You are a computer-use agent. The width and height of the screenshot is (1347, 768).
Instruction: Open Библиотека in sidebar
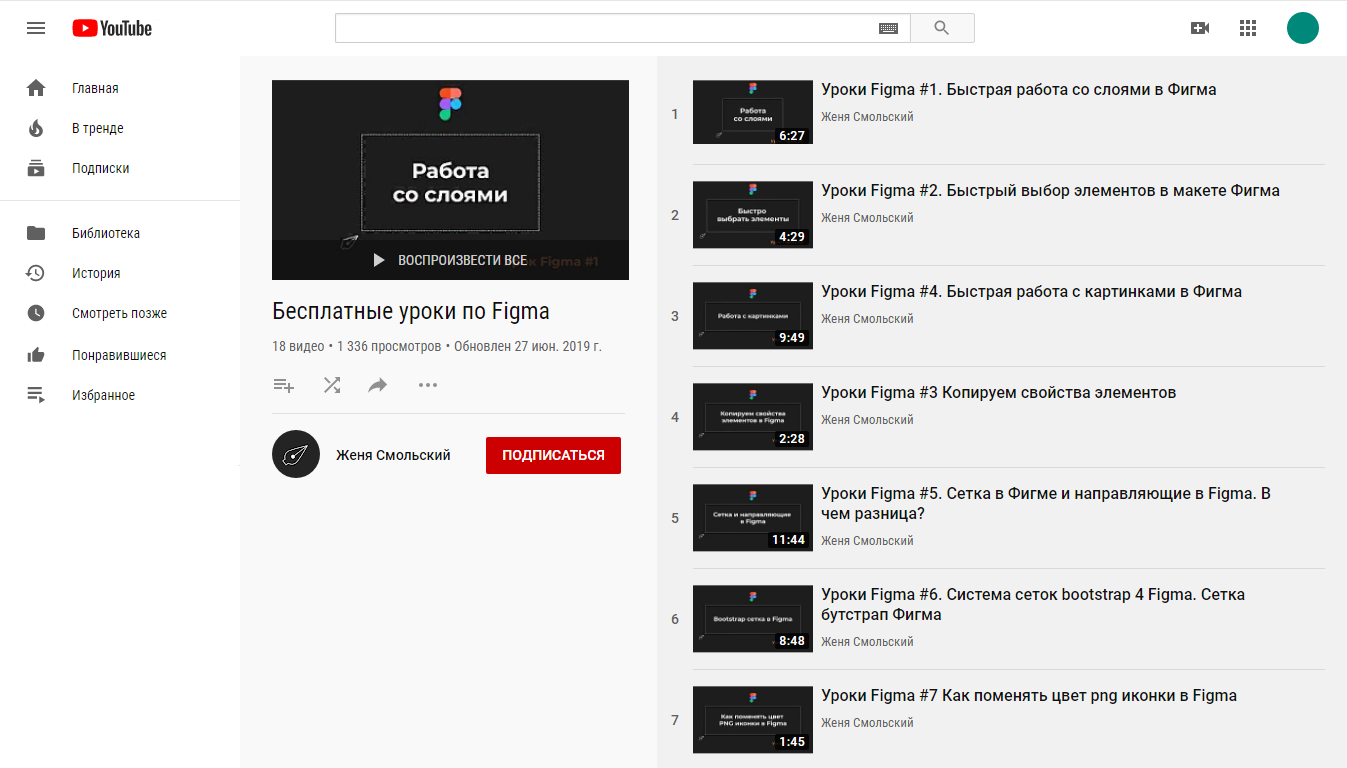point(106,233)
